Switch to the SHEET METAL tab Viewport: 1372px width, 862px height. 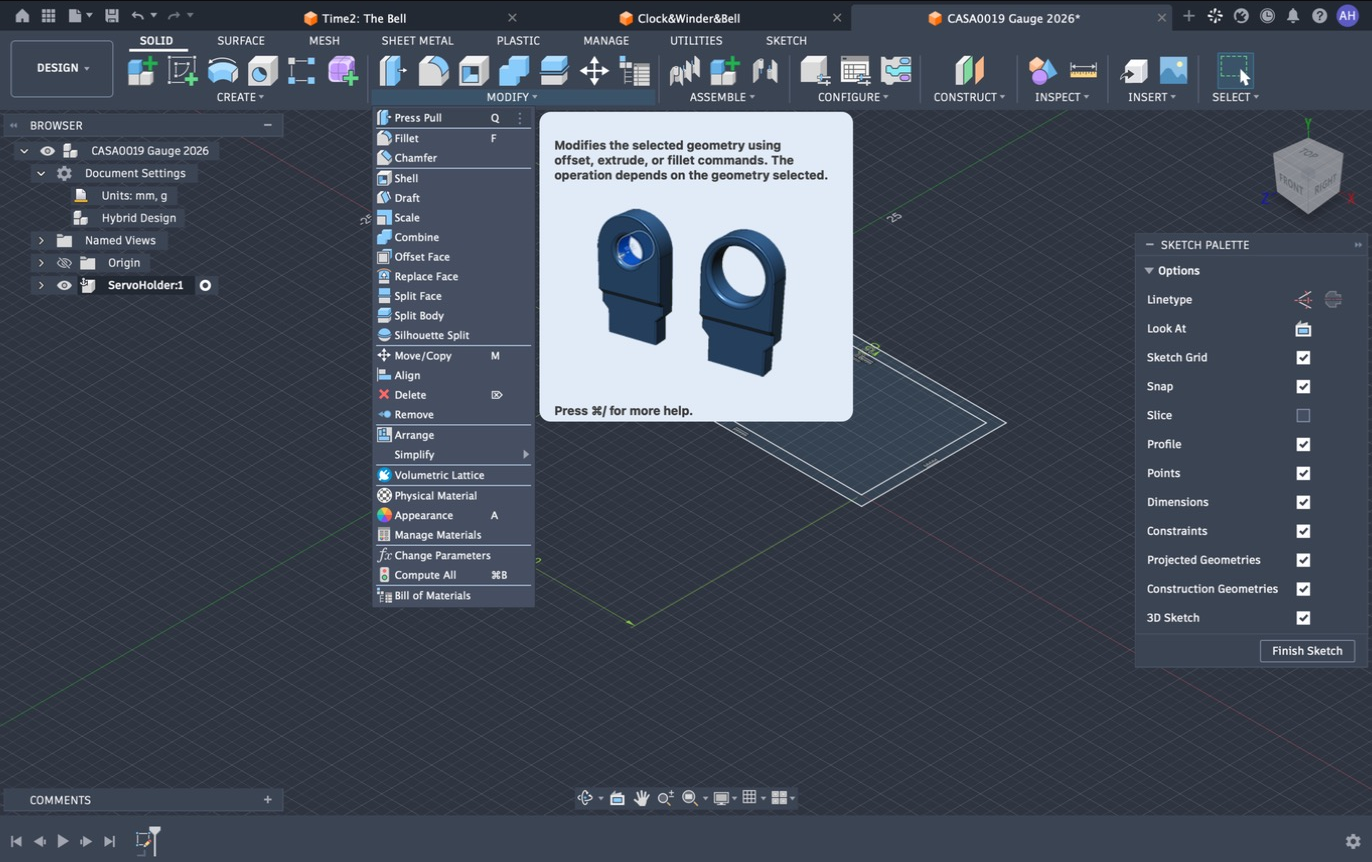pyautogui.click(x=417, y=41)
